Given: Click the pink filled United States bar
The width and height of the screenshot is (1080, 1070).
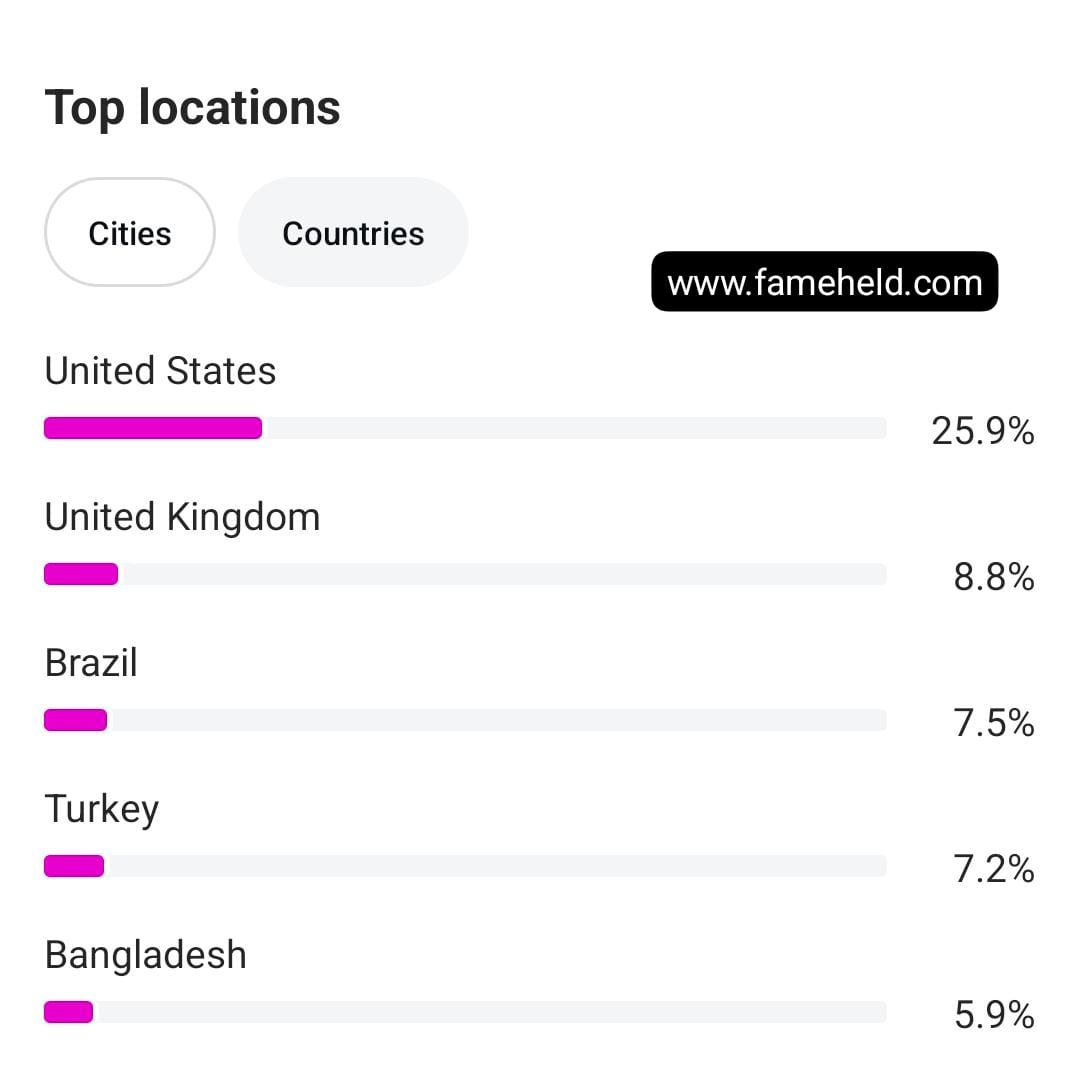Looking at the screenshot, I should [x=153, y=428].
